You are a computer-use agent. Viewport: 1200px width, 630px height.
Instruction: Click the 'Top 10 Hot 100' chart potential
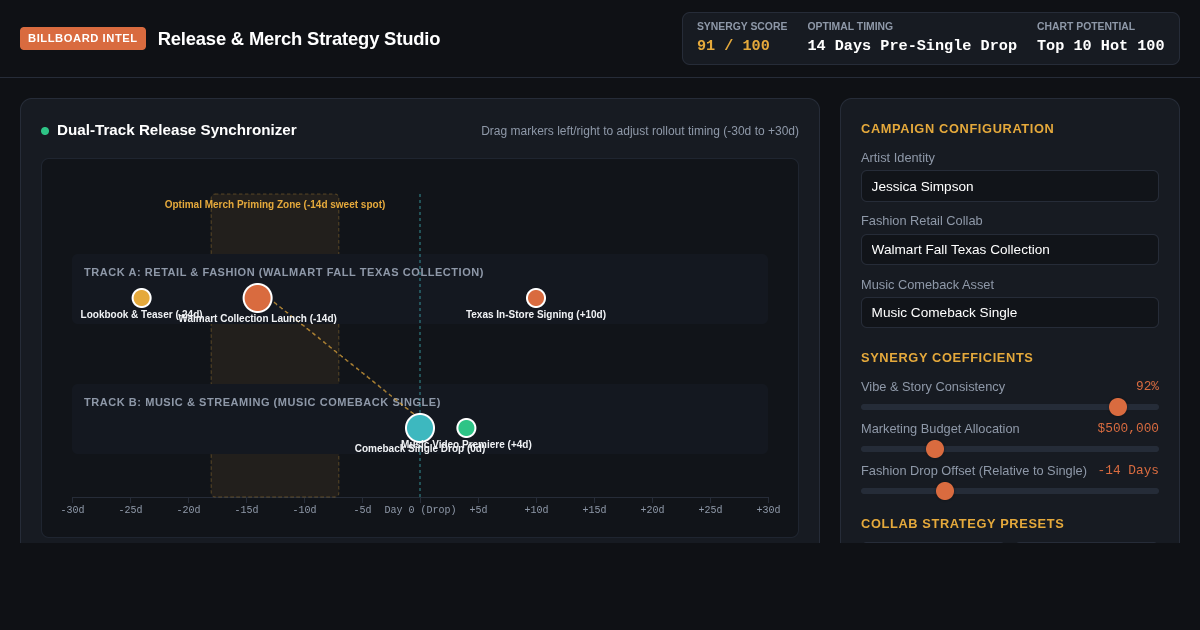(1100, 46)
